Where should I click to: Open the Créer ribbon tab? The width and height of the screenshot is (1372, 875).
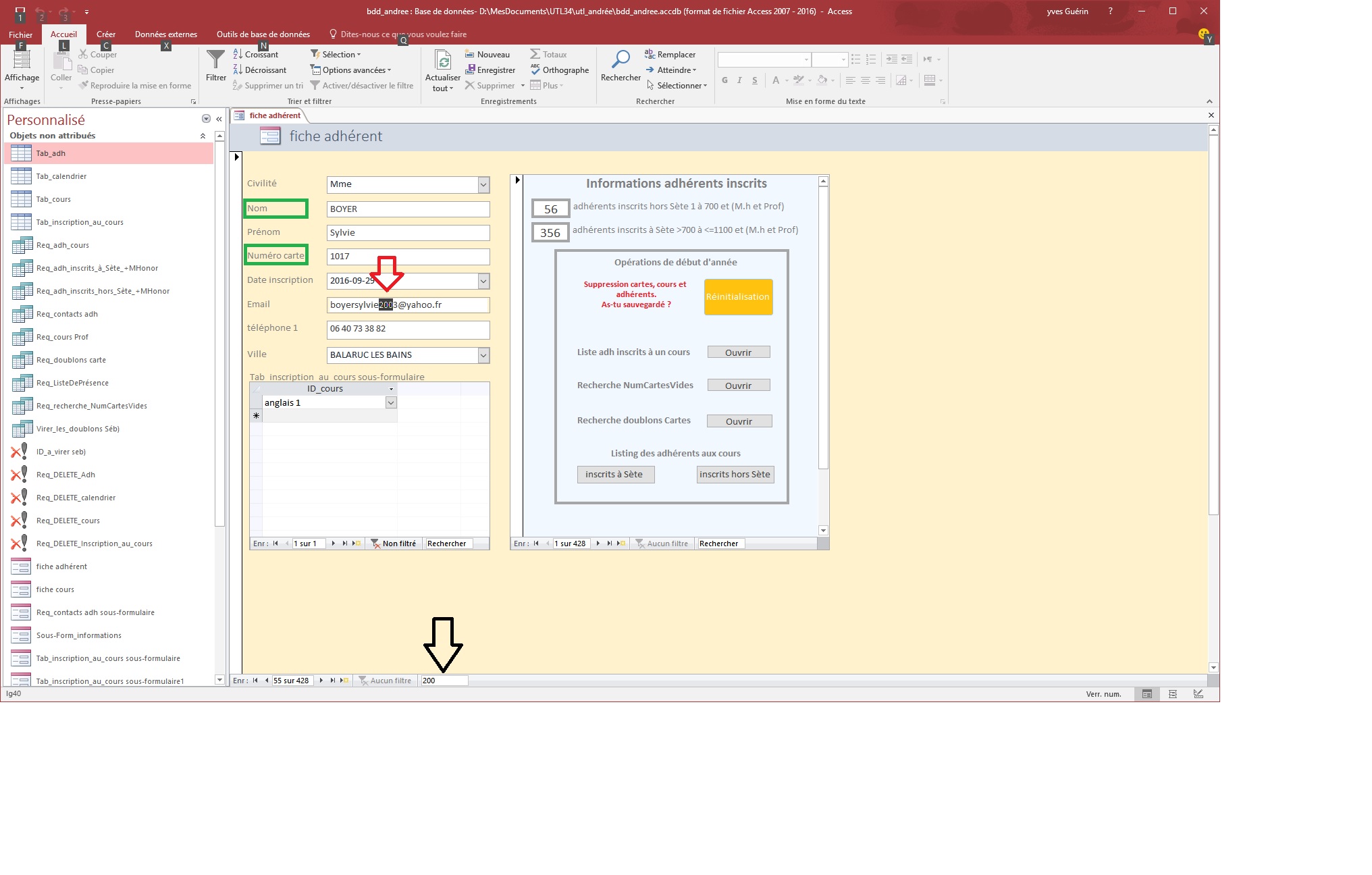point(106,34)
